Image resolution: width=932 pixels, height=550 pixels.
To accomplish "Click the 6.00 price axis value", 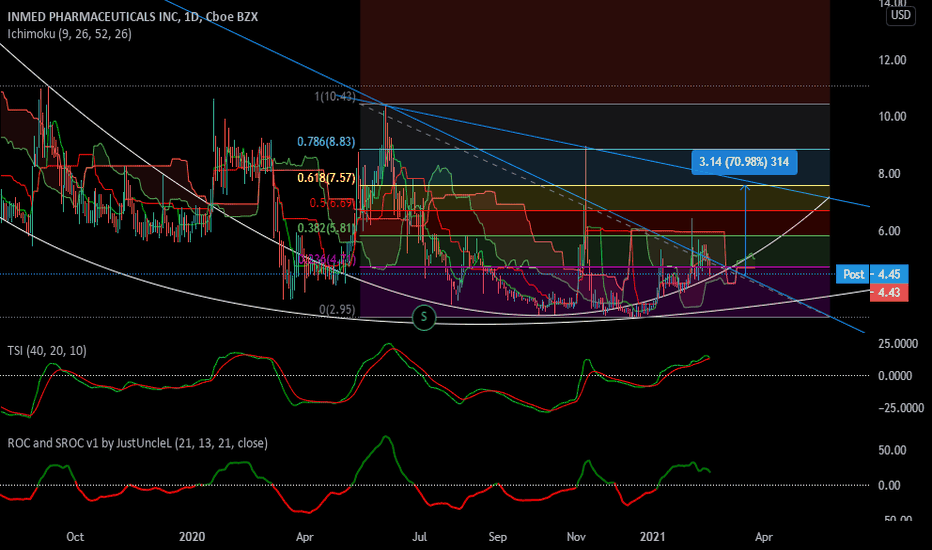I will 889,231.
